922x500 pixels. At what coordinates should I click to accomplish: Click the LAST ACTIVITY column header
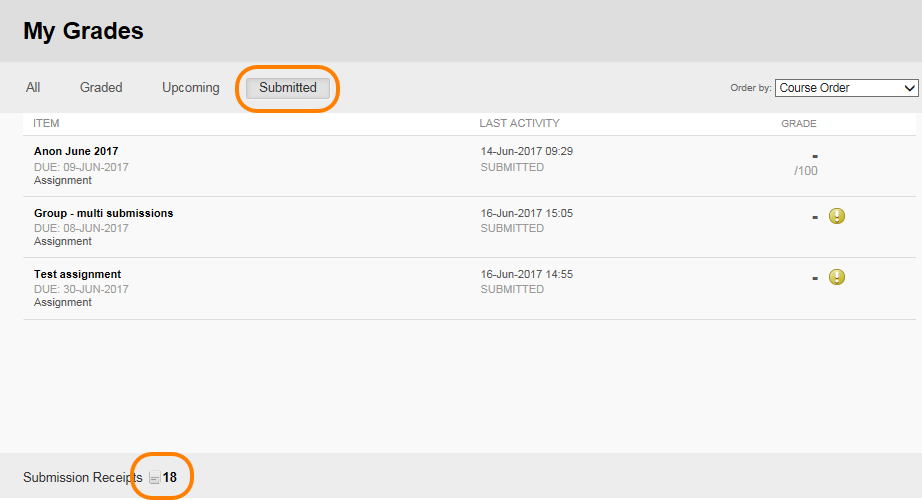(x=519, y=123)
